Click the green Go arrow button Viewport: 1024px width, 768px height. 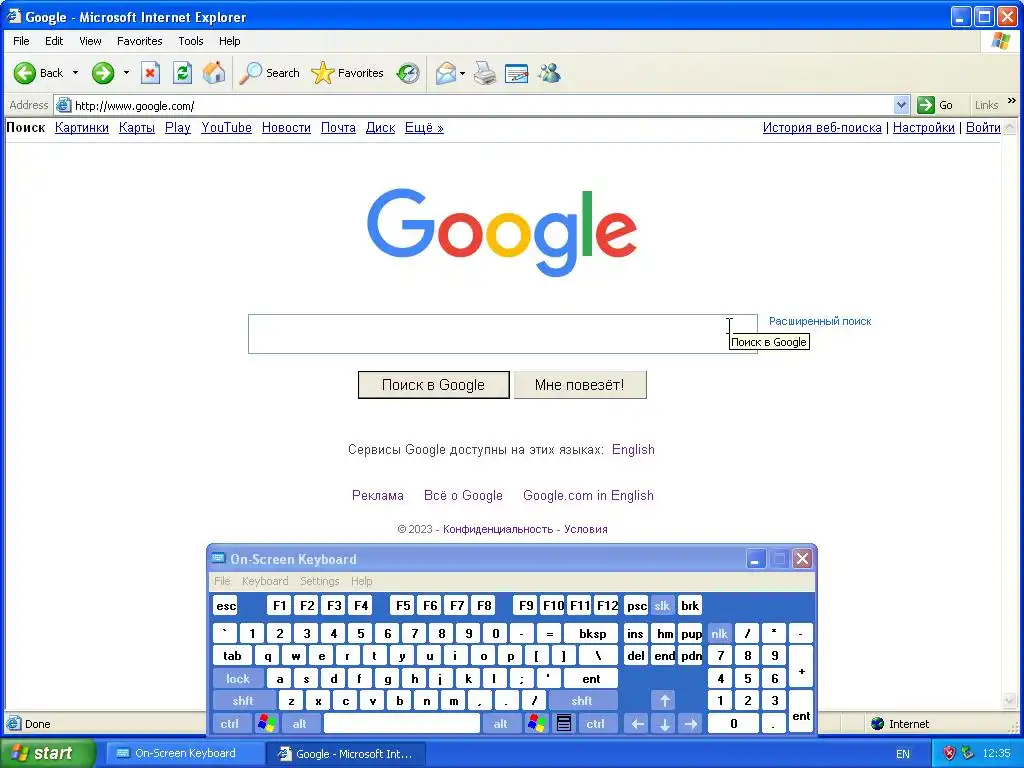click(x=925, y=105)
